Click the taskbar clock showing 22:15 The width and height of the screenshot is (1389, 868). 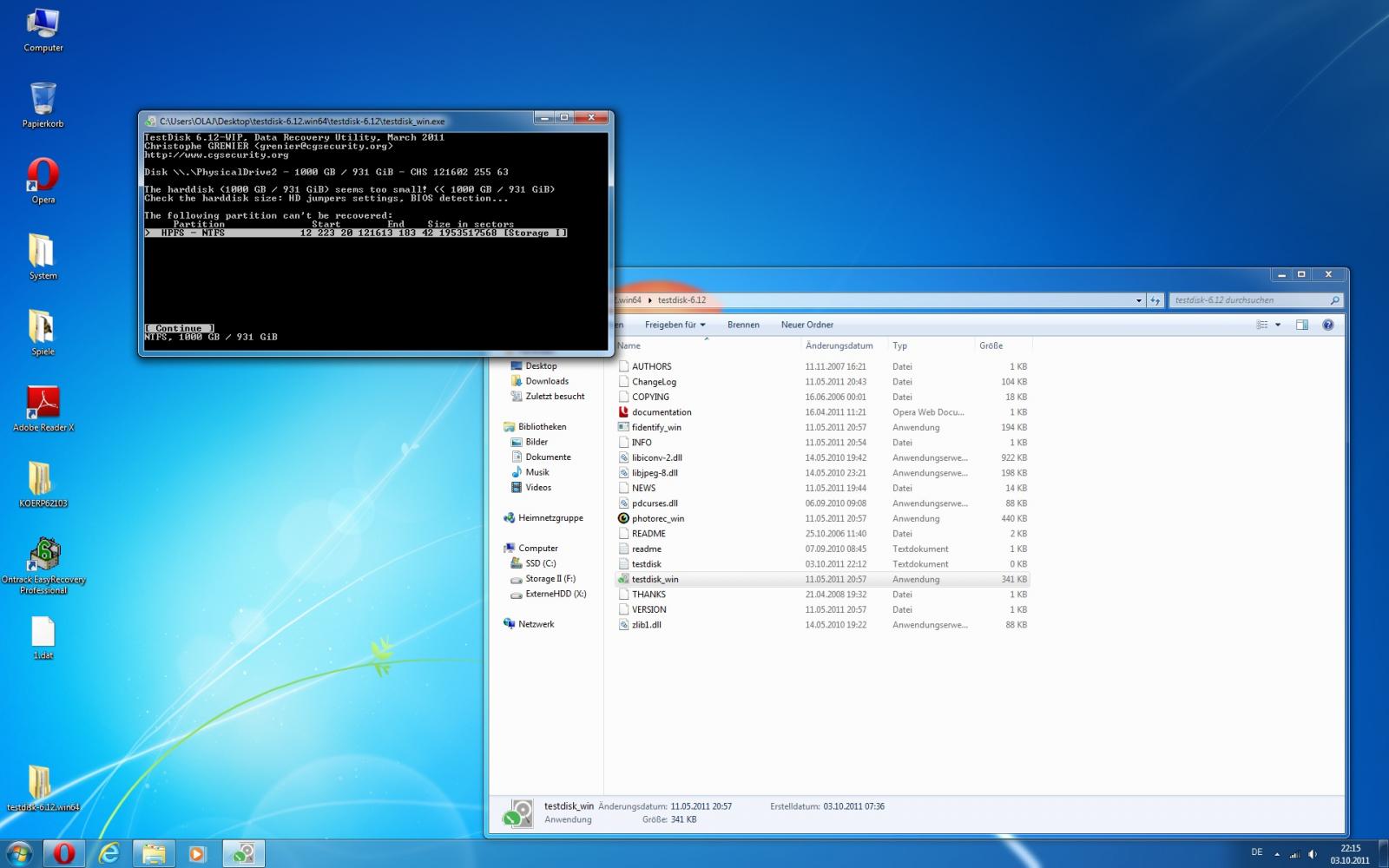(x=1350, y=854)
